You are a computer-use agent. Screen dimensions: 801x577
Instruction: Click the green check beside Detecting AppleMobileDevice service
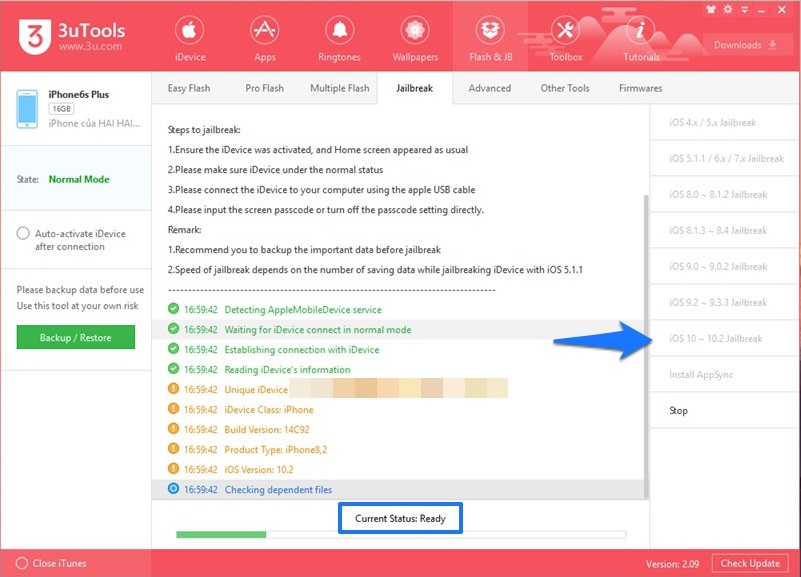173,308
